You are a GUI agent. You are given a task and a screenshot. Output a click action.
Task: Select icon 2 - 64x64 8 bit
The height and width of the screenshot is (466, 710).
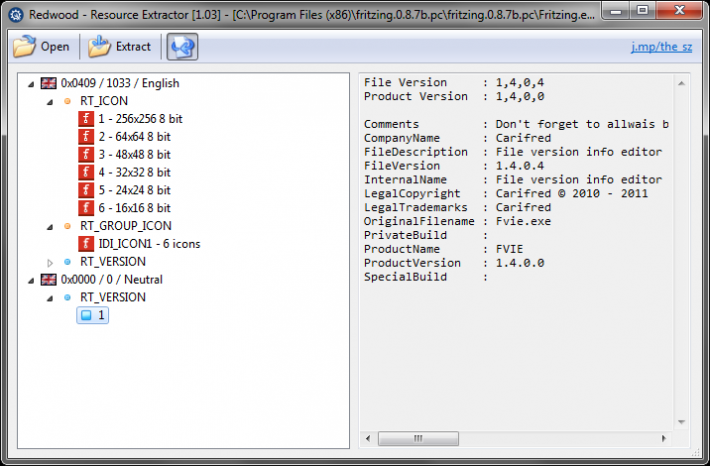tap(134, 136)
